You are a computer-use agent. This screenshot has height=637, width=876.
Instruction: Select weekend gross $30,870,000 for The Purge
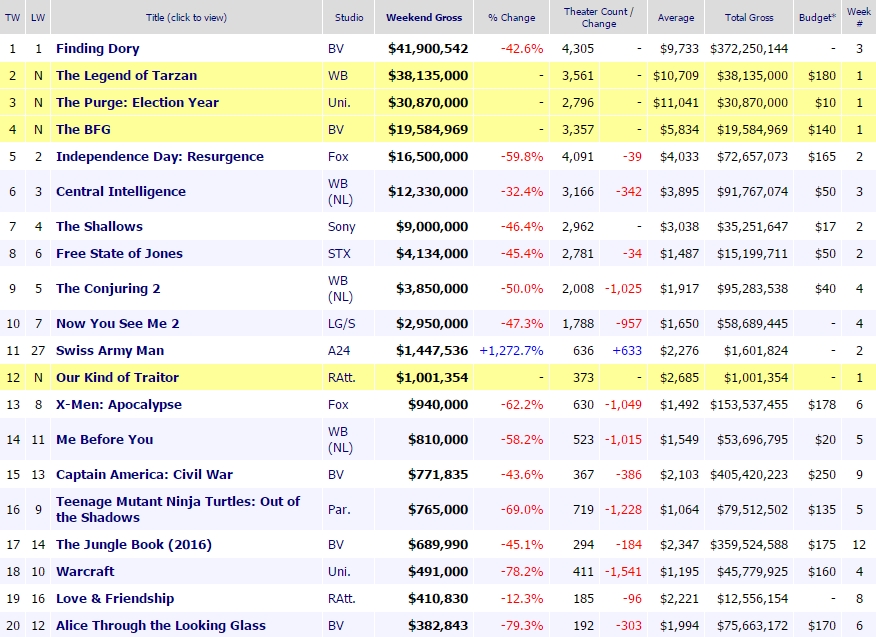pos(428,102)
